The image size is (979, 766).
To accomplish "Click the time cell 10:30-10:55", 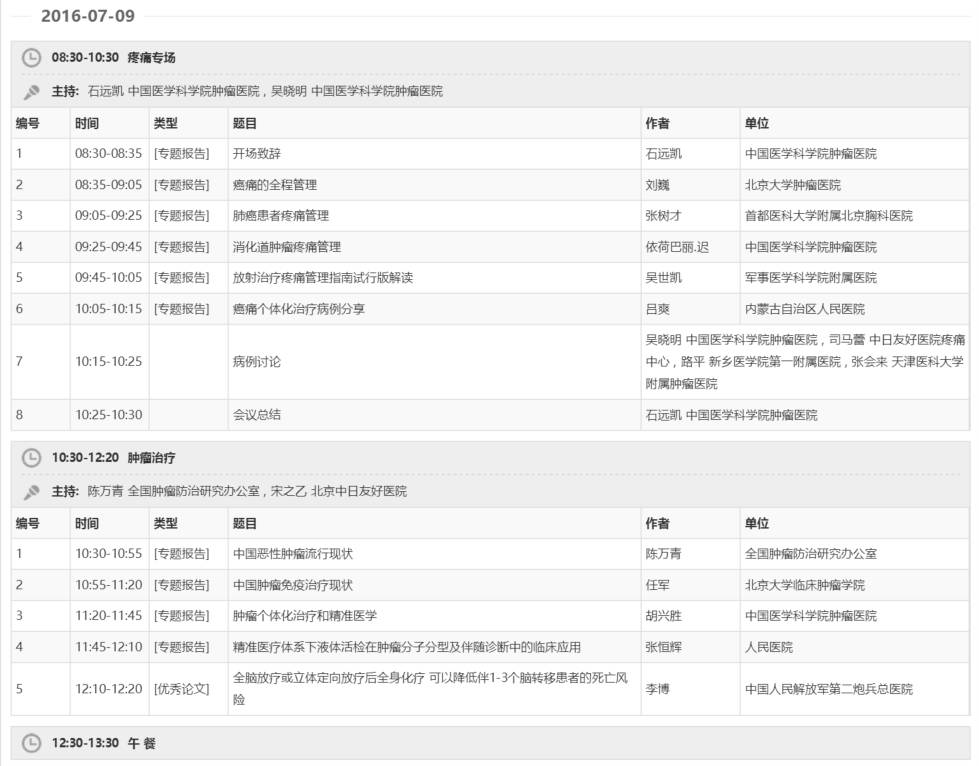I will [109, 554].
